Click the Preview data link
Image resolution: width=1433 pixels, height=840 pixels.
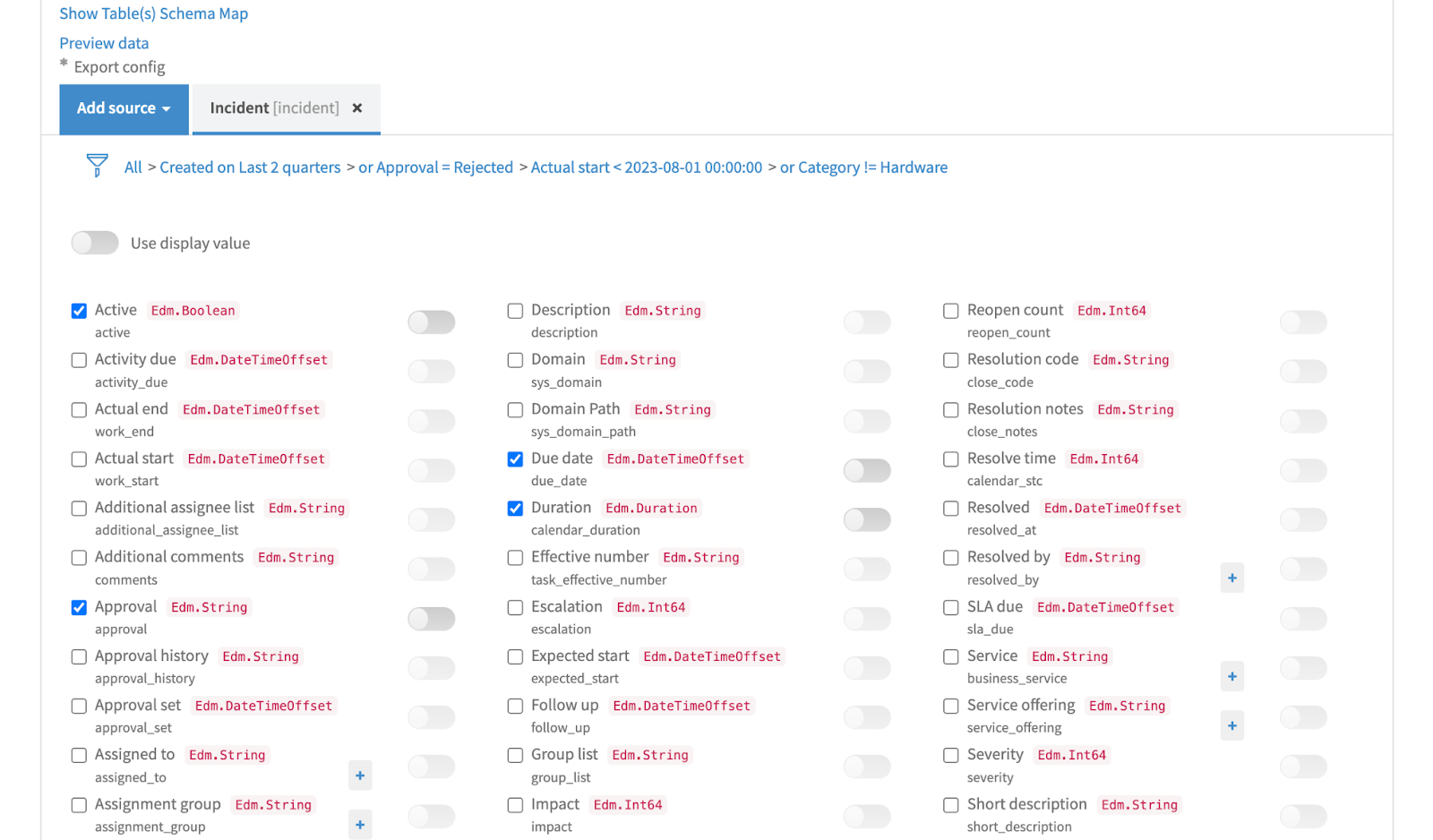click(x=104, y=42)
